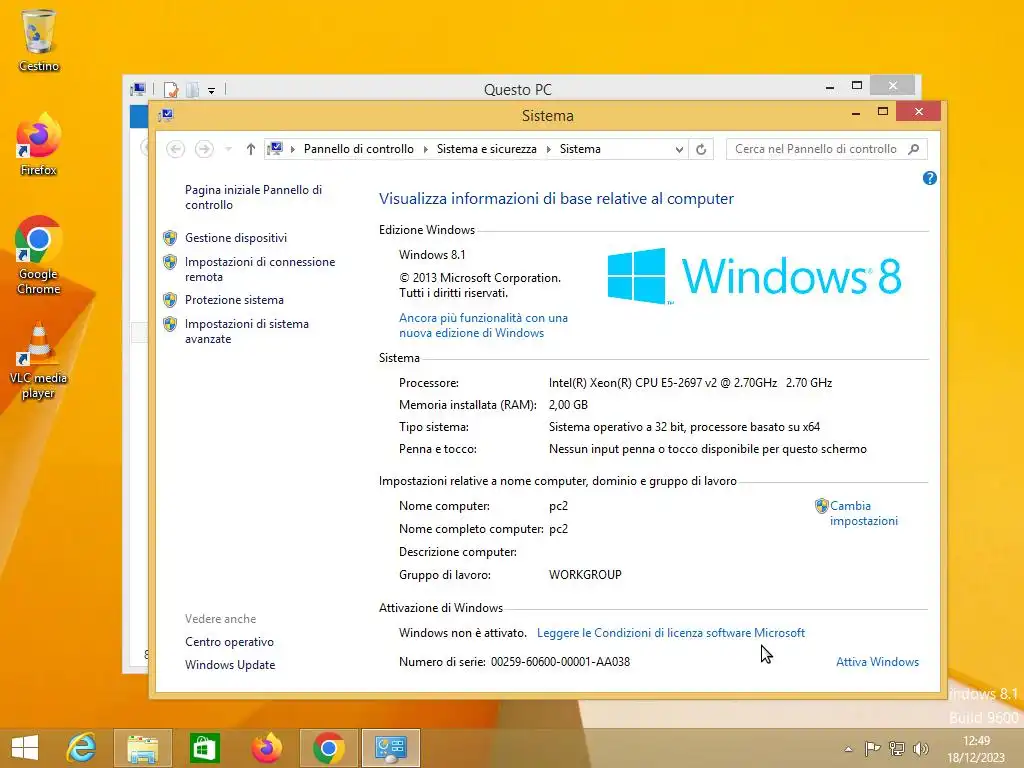Click Ancora più funzionalità con una nuova edizione link
1024x768 pixels.
tap(483, 325)
